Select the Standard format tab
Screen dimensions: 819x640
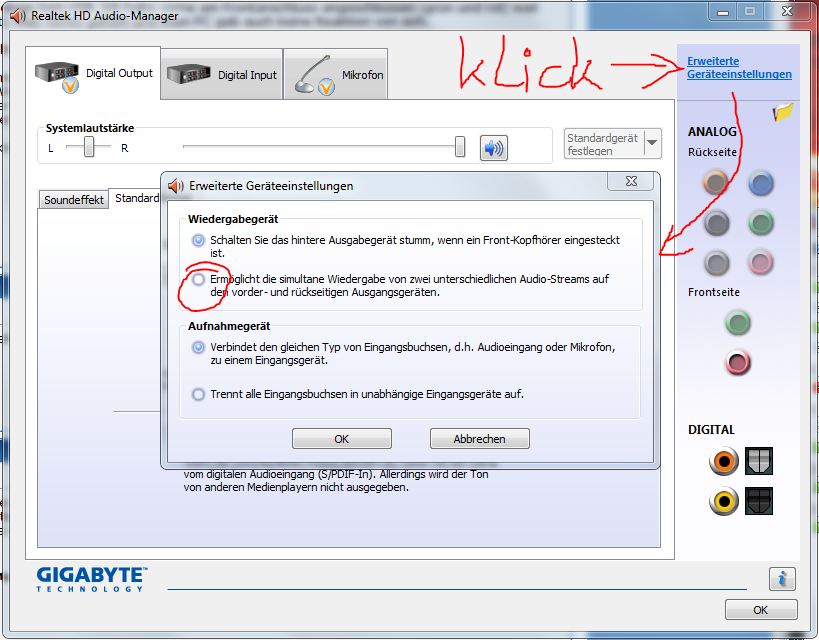[137, 198]
